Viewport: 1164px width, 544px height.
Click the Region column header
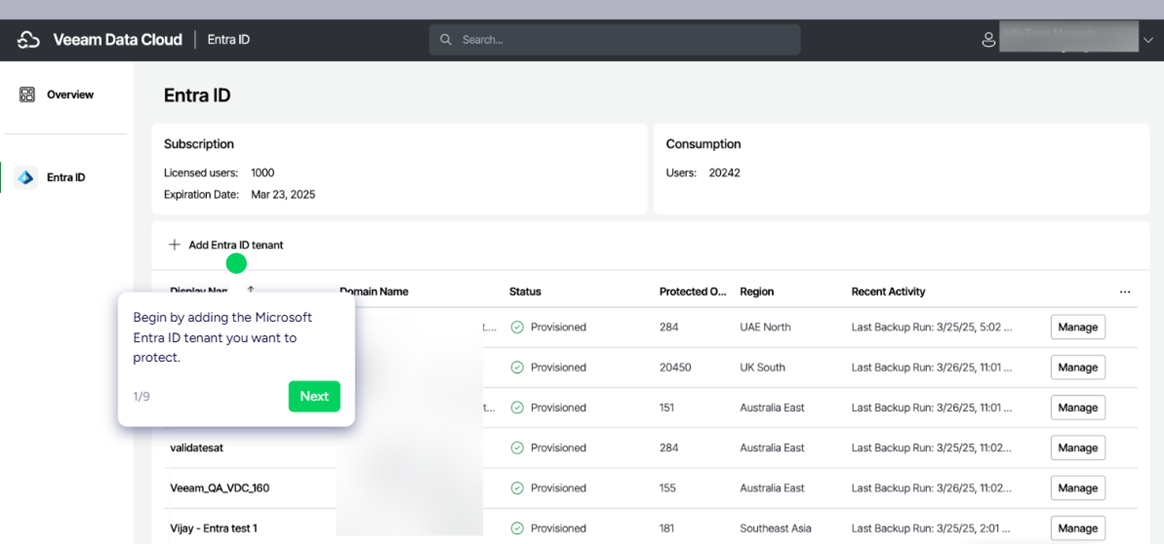pos(757,292)
